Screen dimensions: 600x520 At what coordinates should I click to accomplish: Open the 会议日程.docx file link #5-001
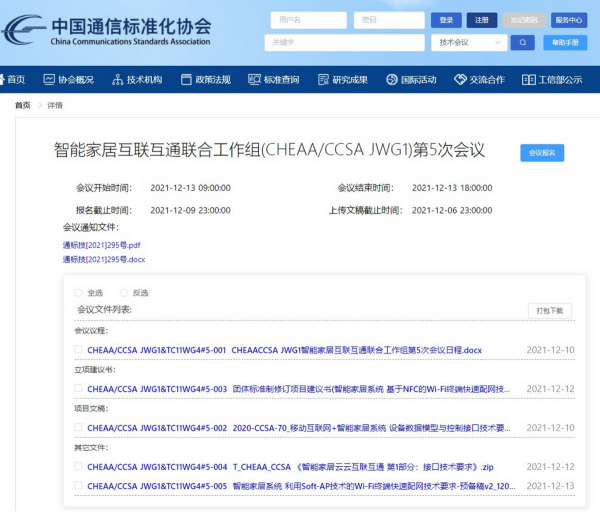click(x=284, y=350)
